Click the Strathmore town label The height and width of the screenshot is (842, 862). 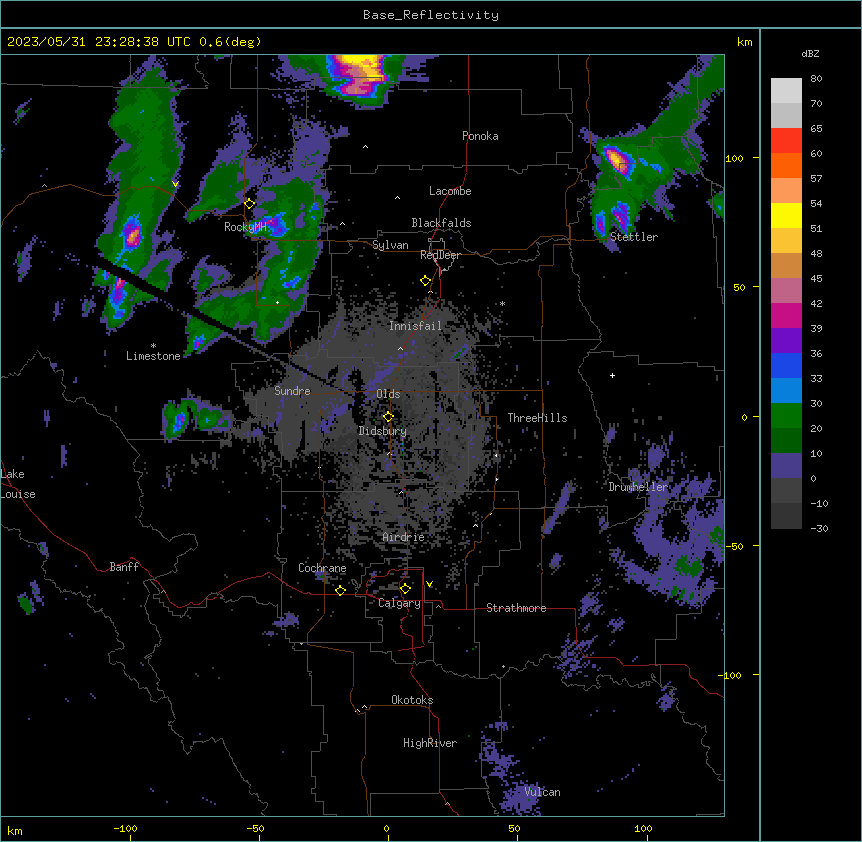pyautogui.click(x=516, y=608)
